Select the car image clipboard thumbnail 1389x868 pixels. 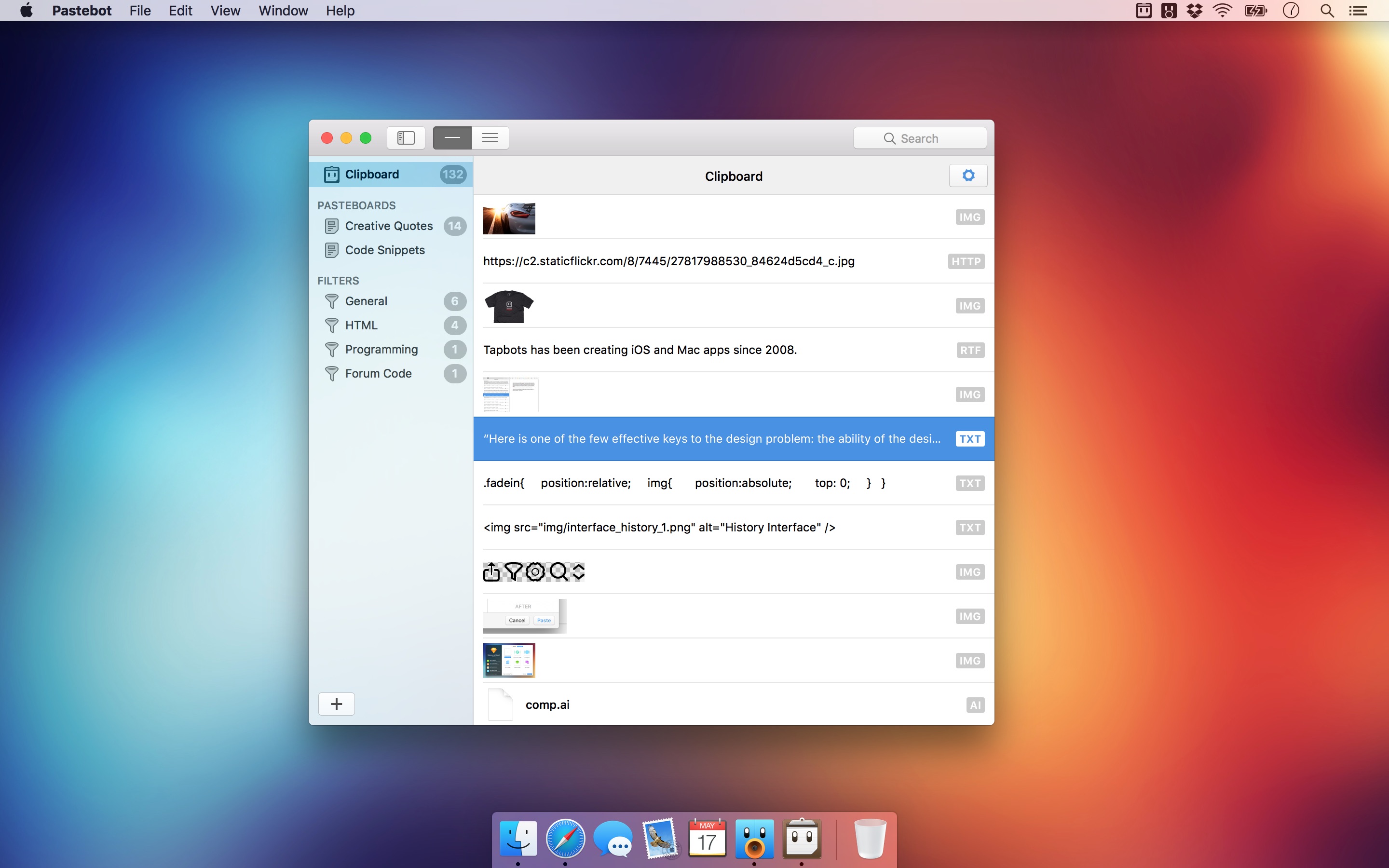pyautogui.click(x=508, y=218)
